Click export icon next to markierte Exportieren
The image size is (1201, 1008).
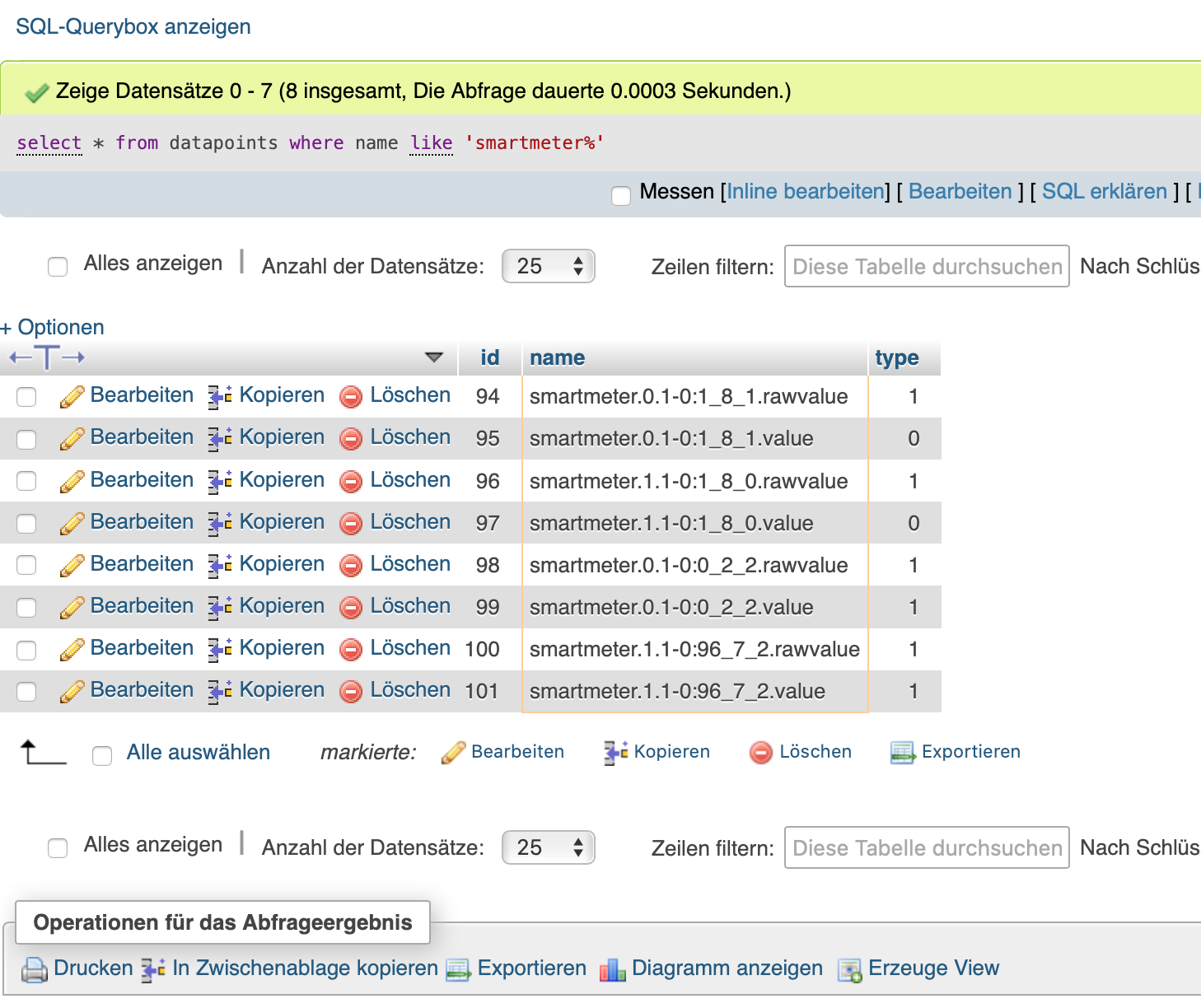pos(903,753)
